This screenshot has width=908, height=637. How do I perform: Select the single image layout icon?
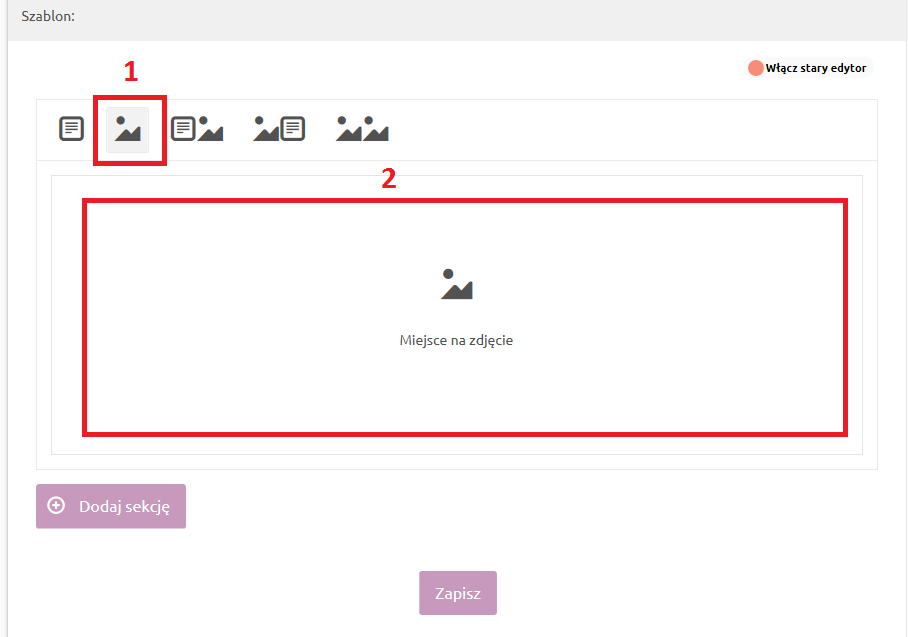point(128,129)
